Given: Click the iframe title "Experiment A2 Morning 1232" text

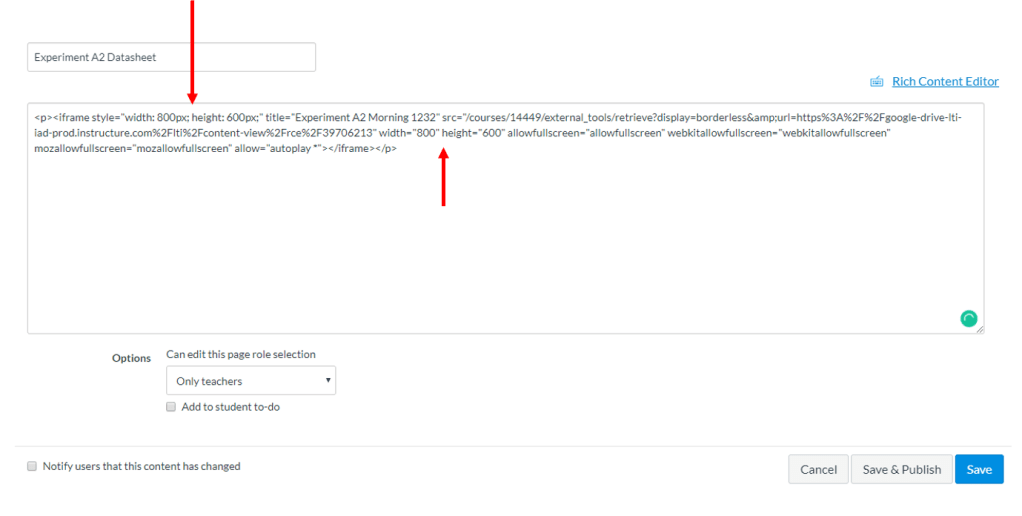Looking at the screenshot, I should 366,117.
